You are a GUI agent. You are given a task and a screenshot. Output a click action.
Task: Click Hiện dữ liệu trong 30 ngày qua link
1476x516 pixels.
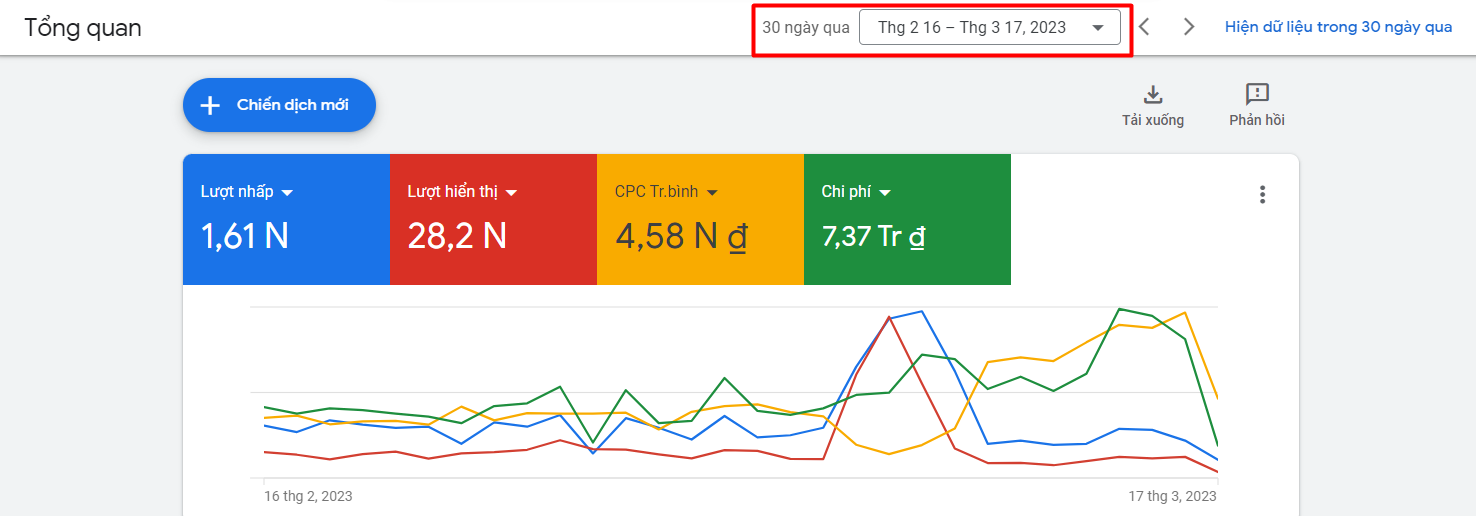[x=1338, y=27]
